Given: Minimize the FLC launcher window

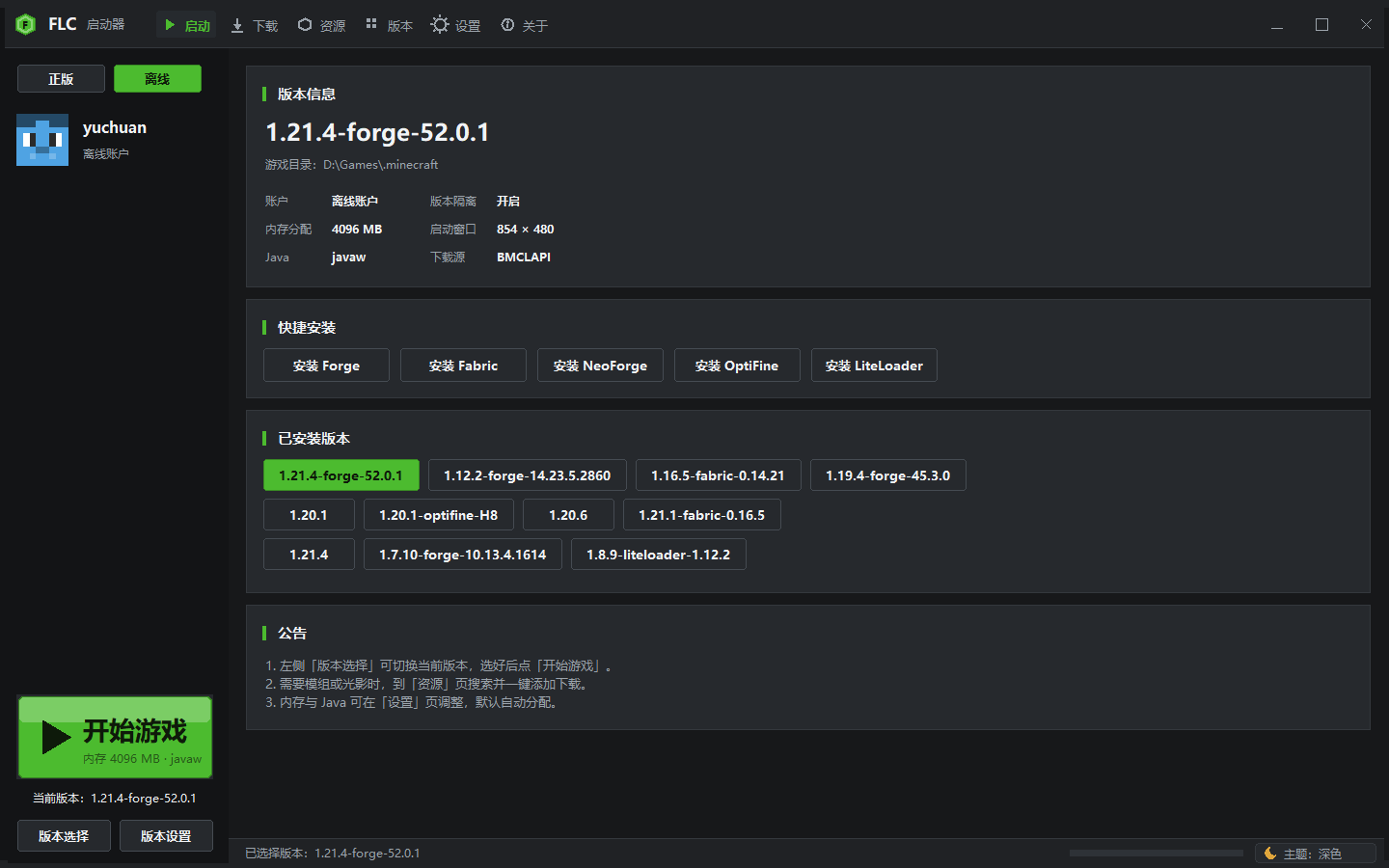Looking at the screenshot, I should point(1277,25).
